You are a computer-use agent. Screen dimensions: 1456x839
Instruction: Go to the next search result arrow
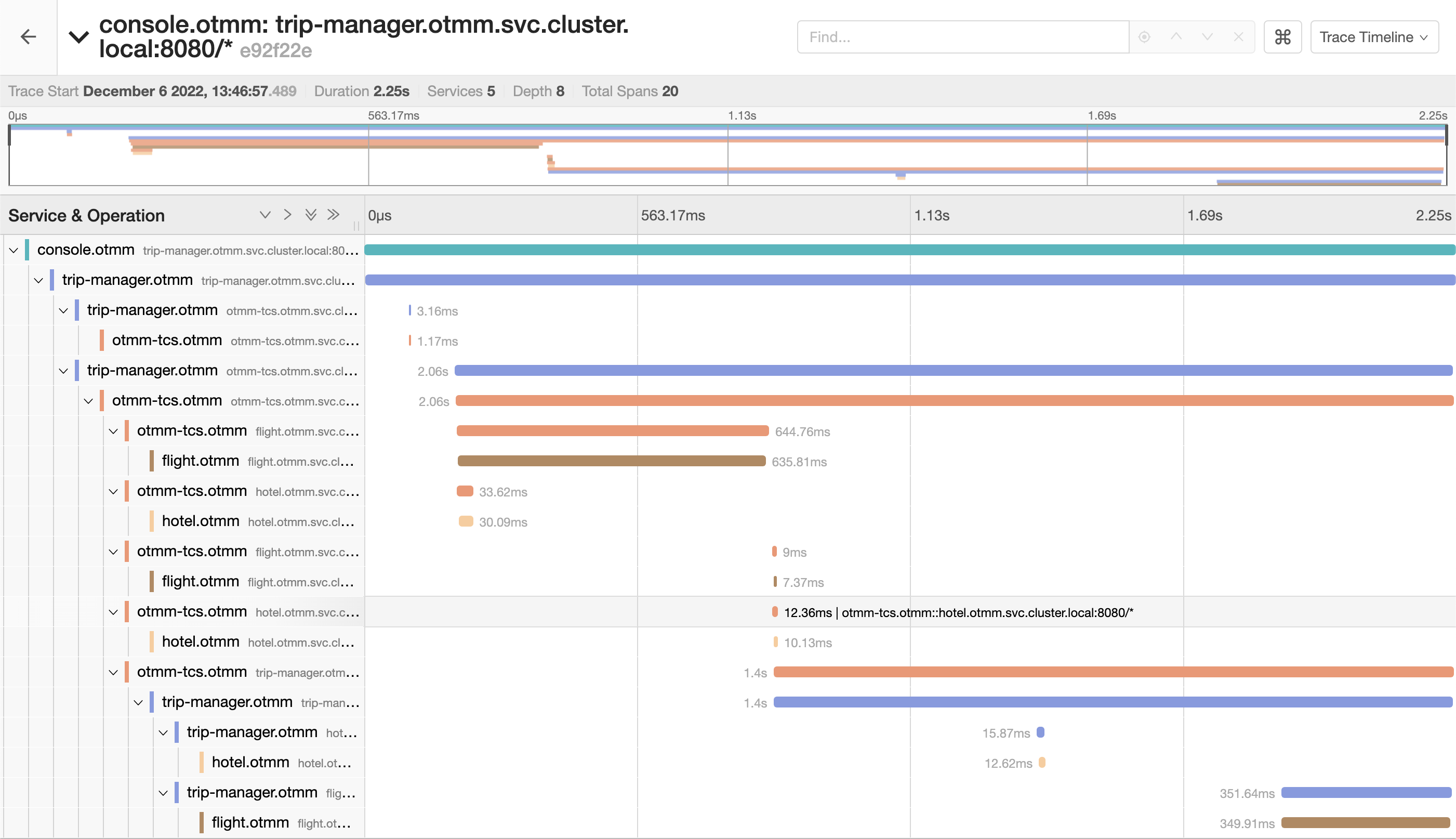1207,37
